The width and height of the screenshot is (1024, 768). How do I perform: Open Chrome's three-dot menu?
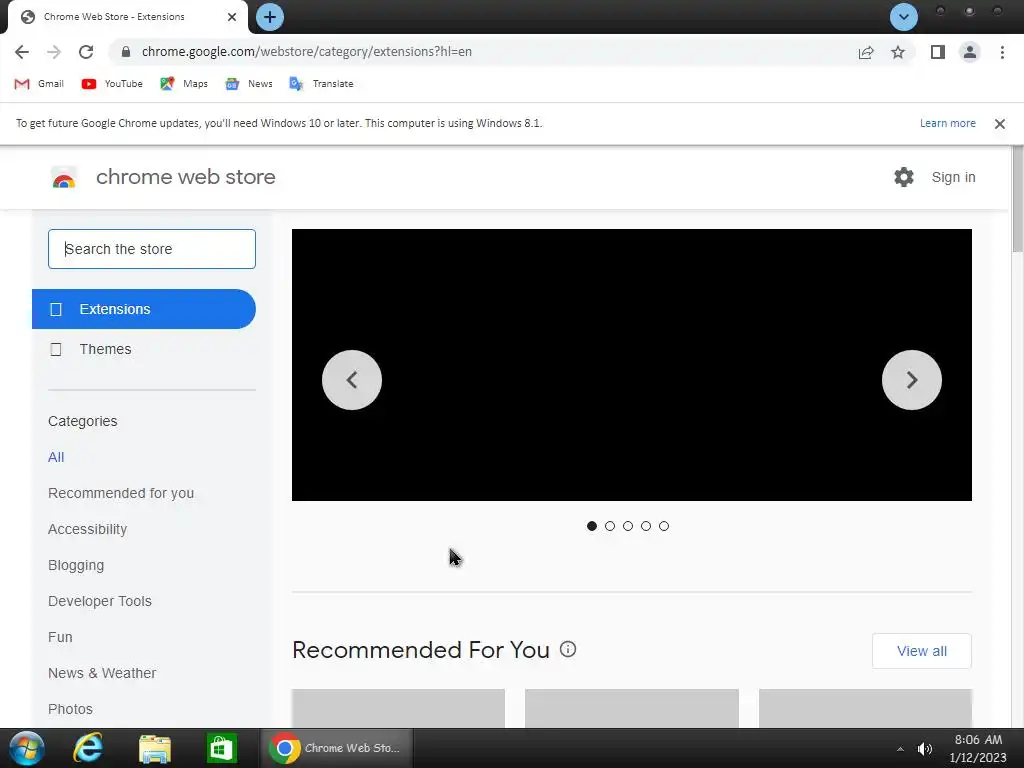[1002, 52]
